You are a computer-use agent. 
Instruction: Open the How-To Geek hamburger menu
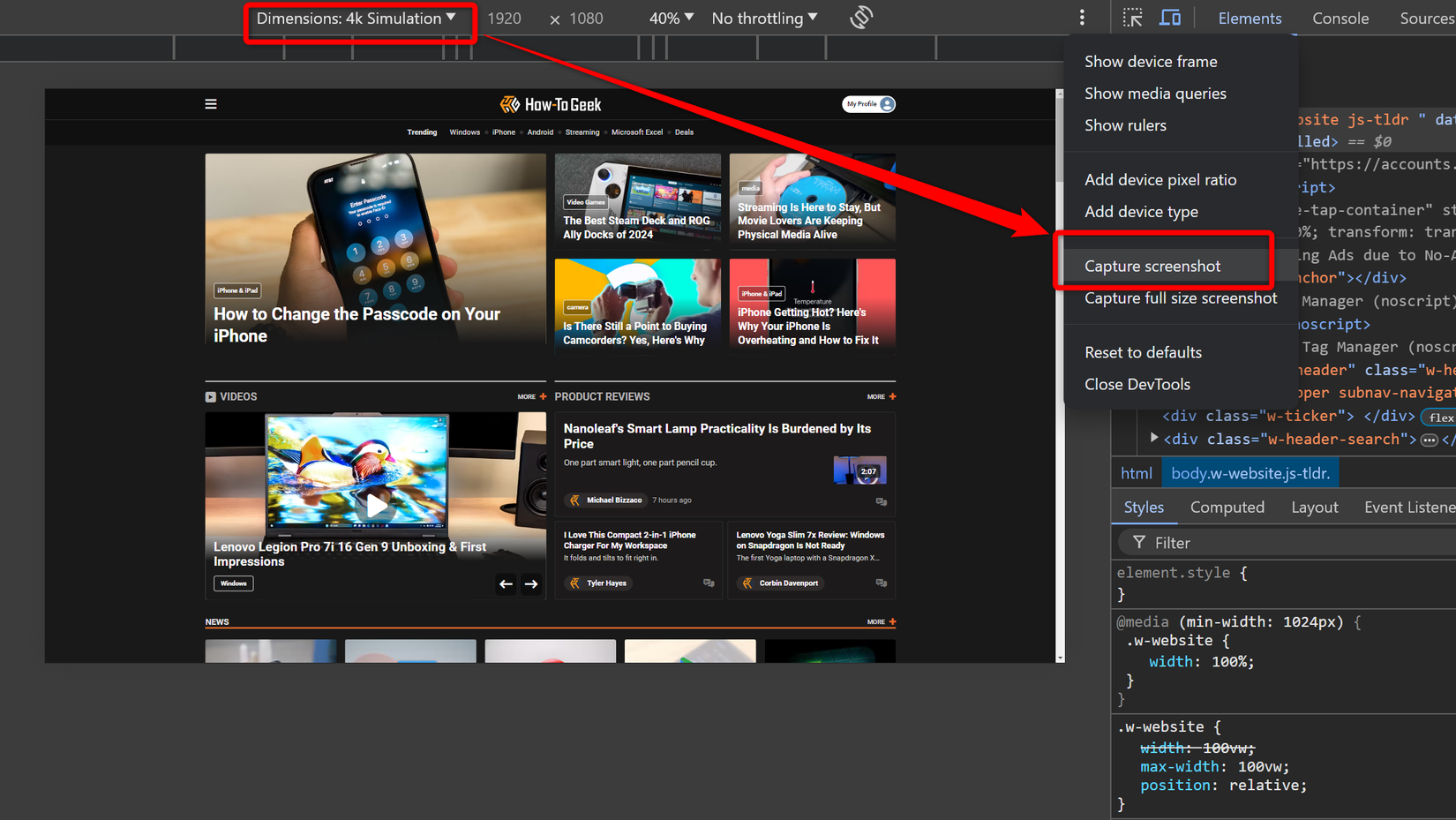pos(211,103)
